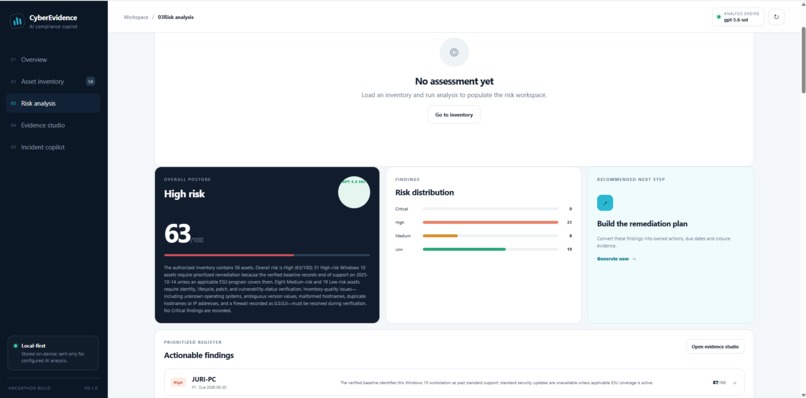806x398 pixels.
Task: Click the Risk distribution heading
Action: [424, 192]
